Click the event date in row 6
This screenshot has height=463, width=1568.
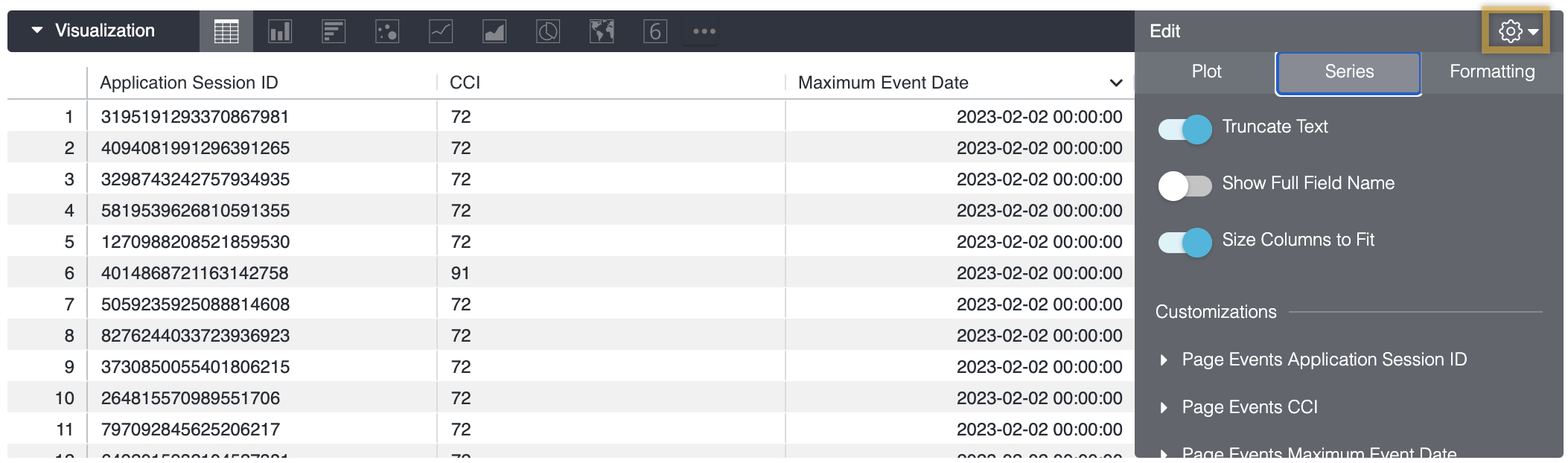(x=960, y=273)
